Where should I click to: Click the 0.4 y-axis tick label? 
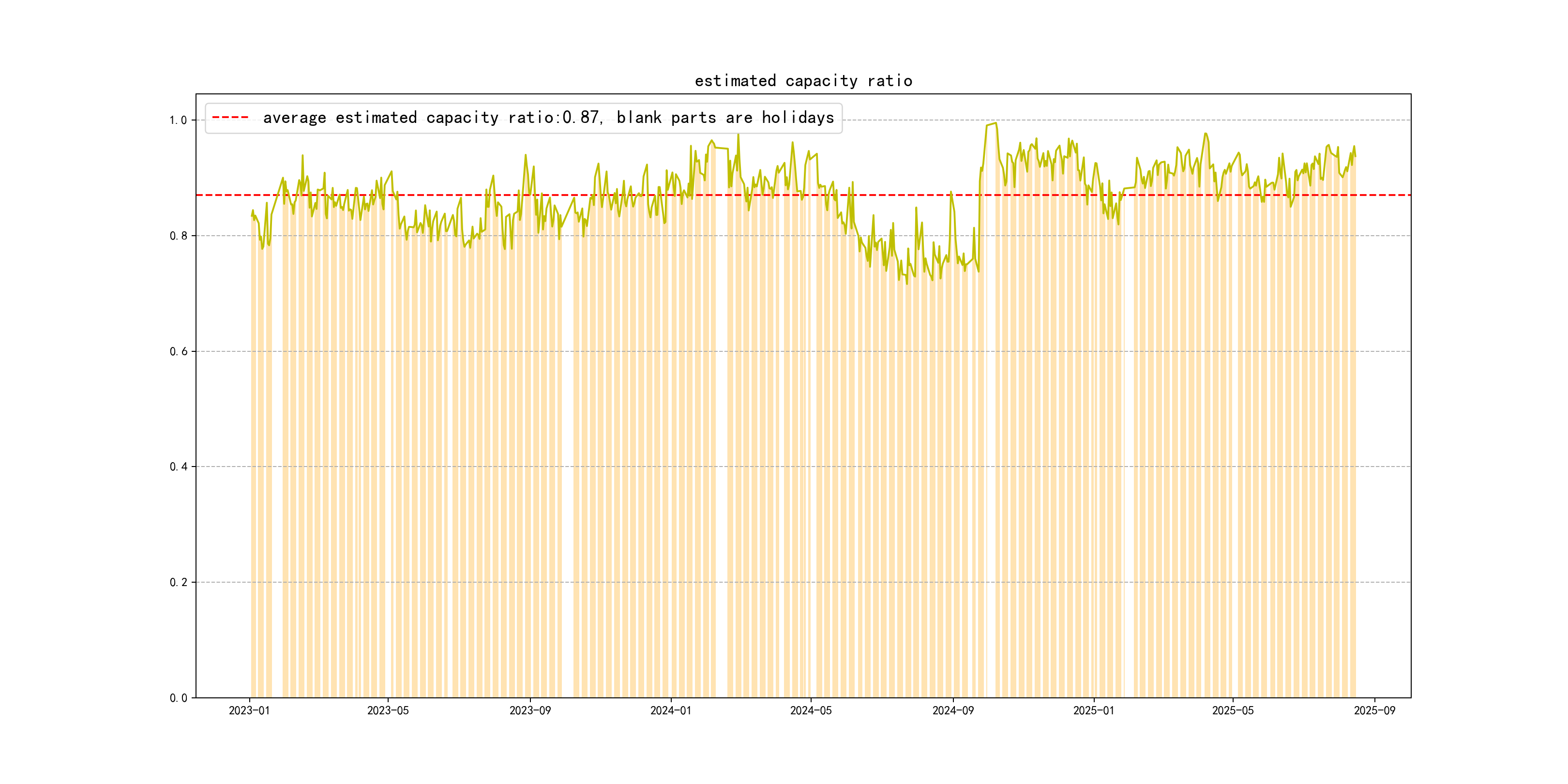[178, 467]
